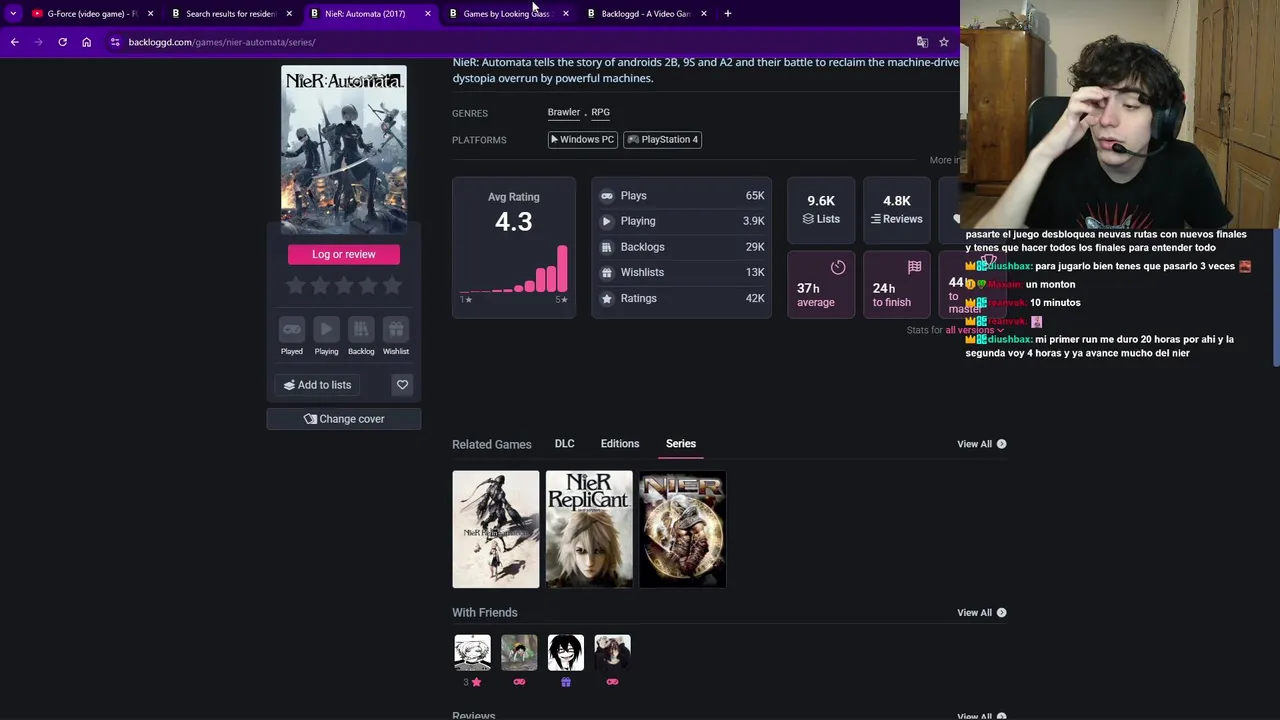
Task: Click Add to lists button
Action: 318,385
